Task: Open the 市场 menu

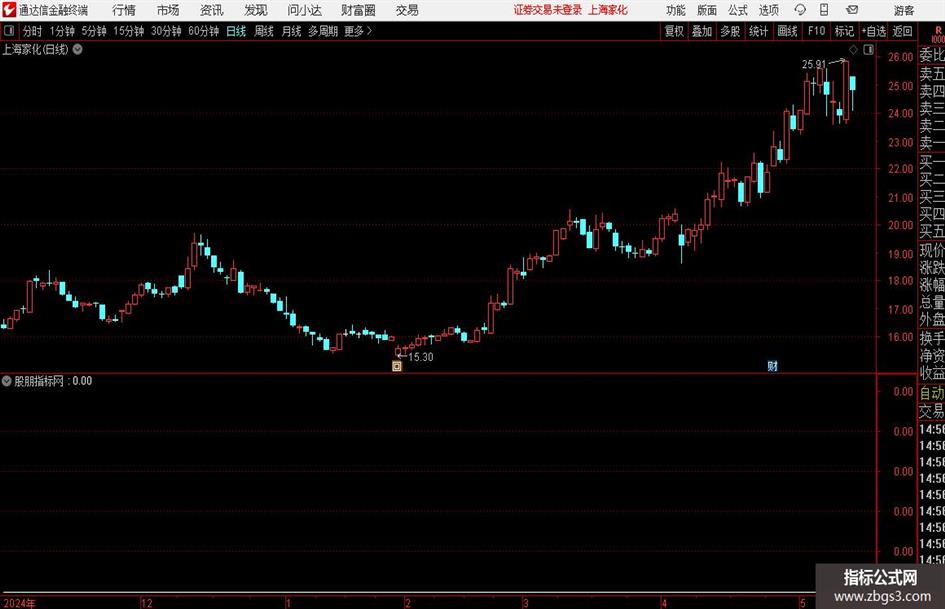Action: point(168,10)
